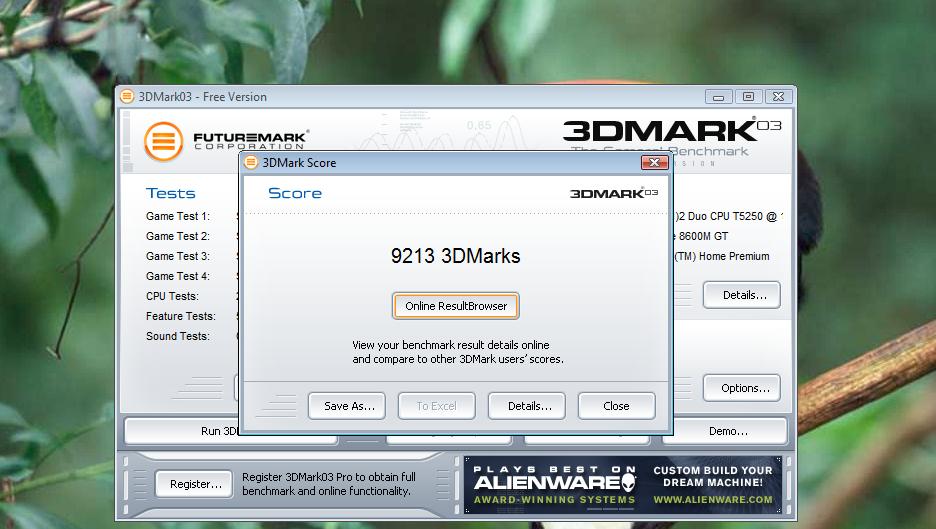The height and width of the screenshot is (529, 936).
Task: Click the 3DMARK03 logo in the main header
Action: (x=672, y=131)
